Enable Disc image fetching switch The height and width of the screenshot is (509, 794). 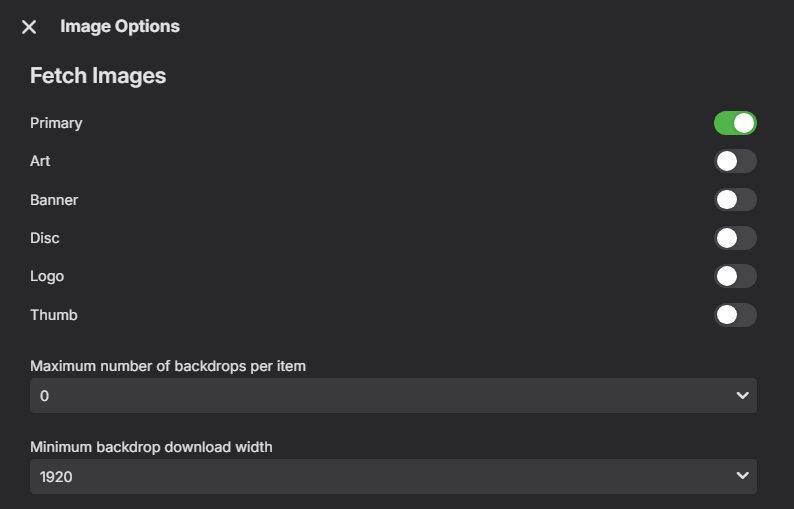click(x=735, y=238)
